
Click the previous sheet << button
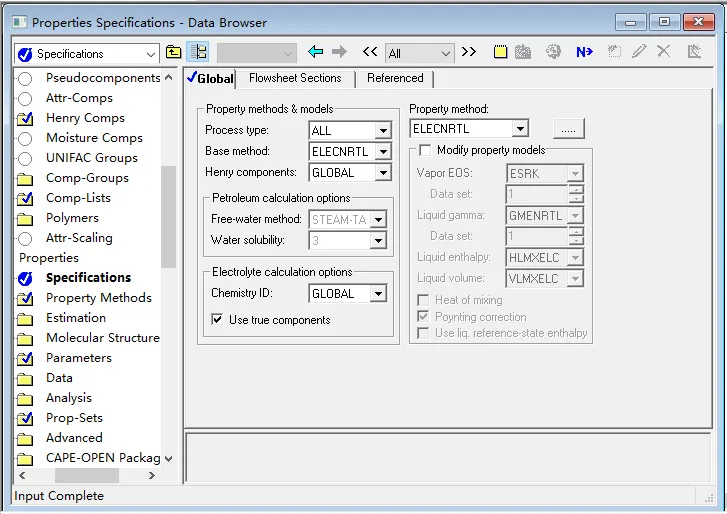(370, 51)
